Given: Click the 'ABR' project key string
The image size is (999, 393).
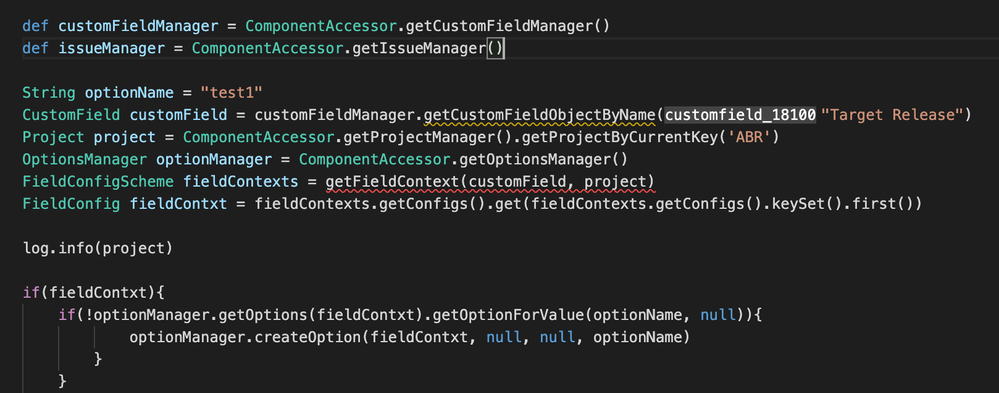Looking at the screenshot, I should tap(750, 138).
